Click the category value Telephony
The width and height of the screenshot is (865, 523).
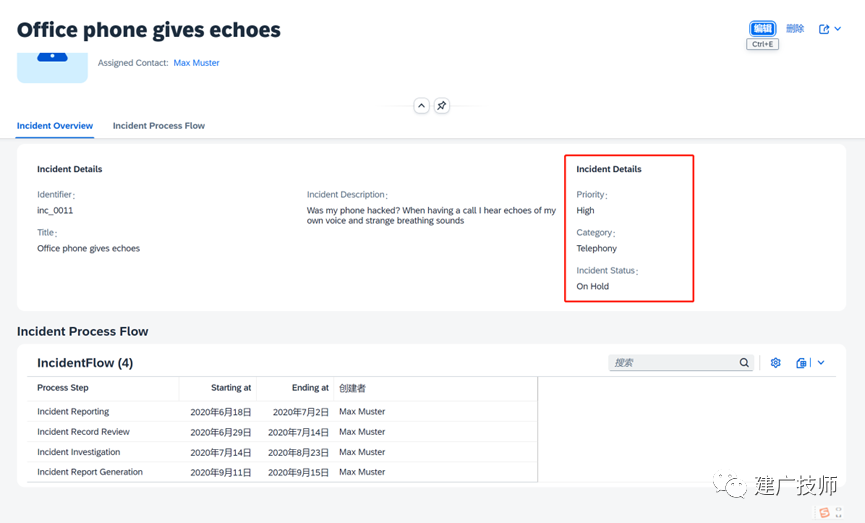click(596, 248)
